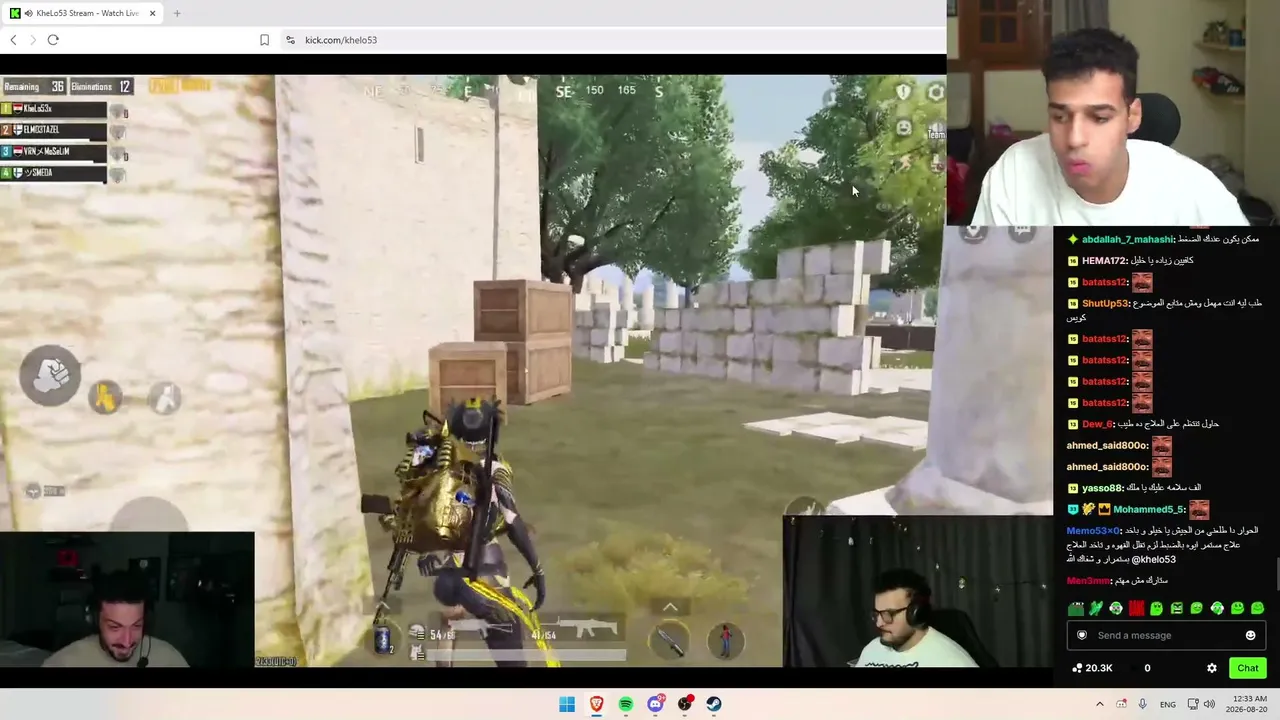Open the network and volume quick settings
The image size is (1280, 720).
pyautogui.click(x=1199, y=704)
